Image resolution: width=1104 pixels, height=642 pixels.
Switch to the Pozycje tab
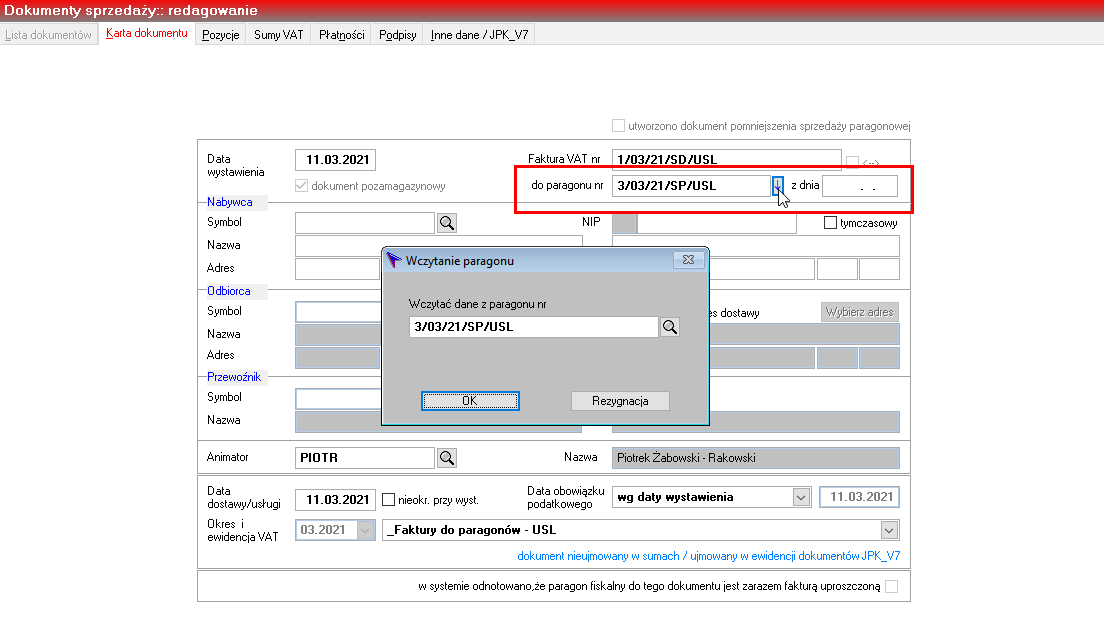coord(220,34)
